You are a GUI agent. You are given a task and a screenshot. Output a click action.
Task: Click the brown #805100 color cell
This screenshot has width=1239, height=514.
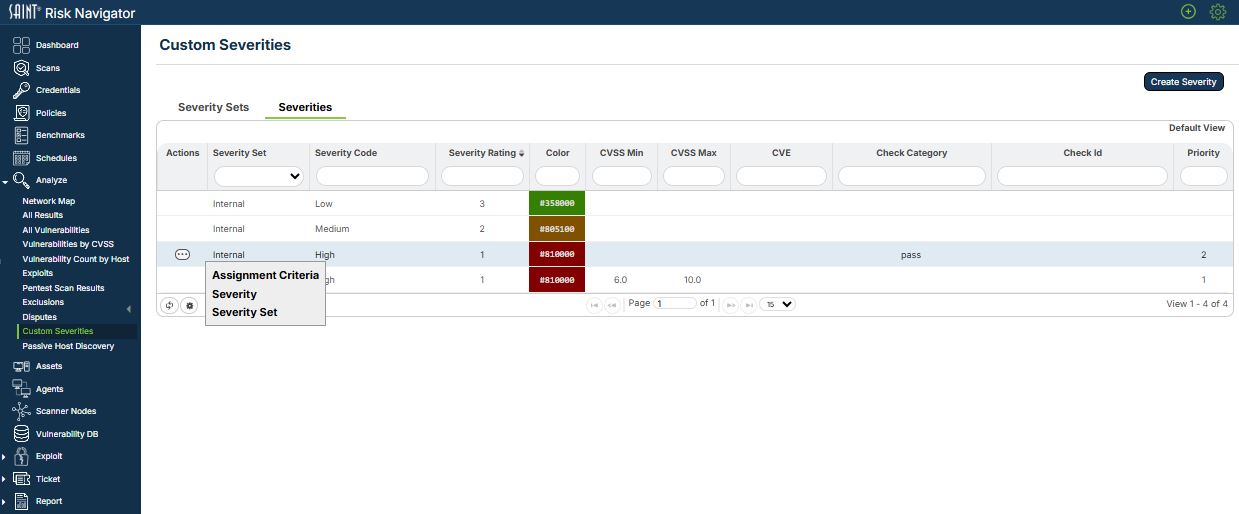click(557, 229)
